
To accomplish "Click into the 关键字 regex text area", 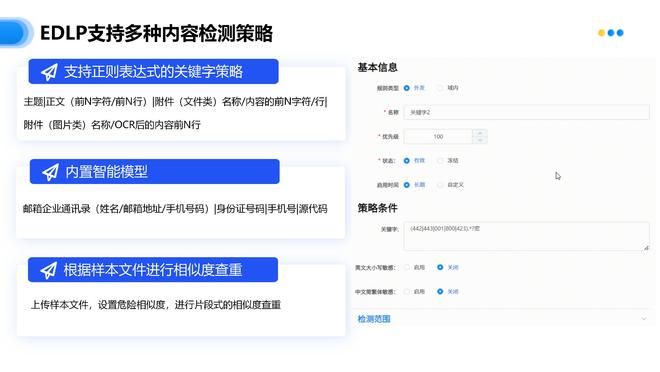I will (526, 236).
